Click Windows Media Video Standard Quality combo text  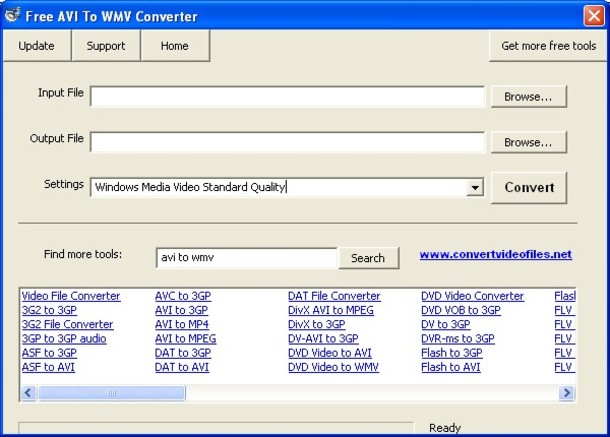point(190,187)
